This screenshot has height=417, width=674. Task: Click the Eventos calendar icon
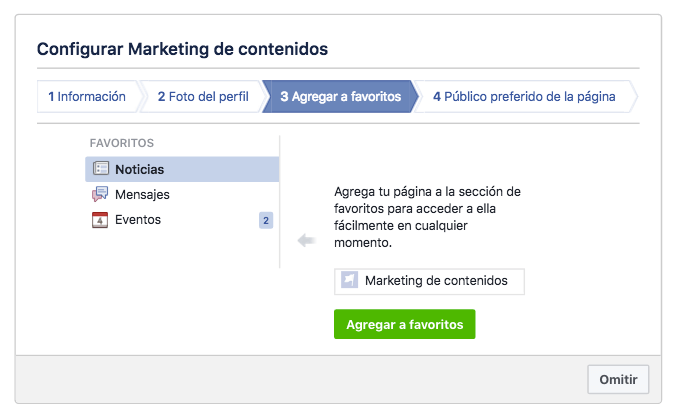tap(100, 220)
